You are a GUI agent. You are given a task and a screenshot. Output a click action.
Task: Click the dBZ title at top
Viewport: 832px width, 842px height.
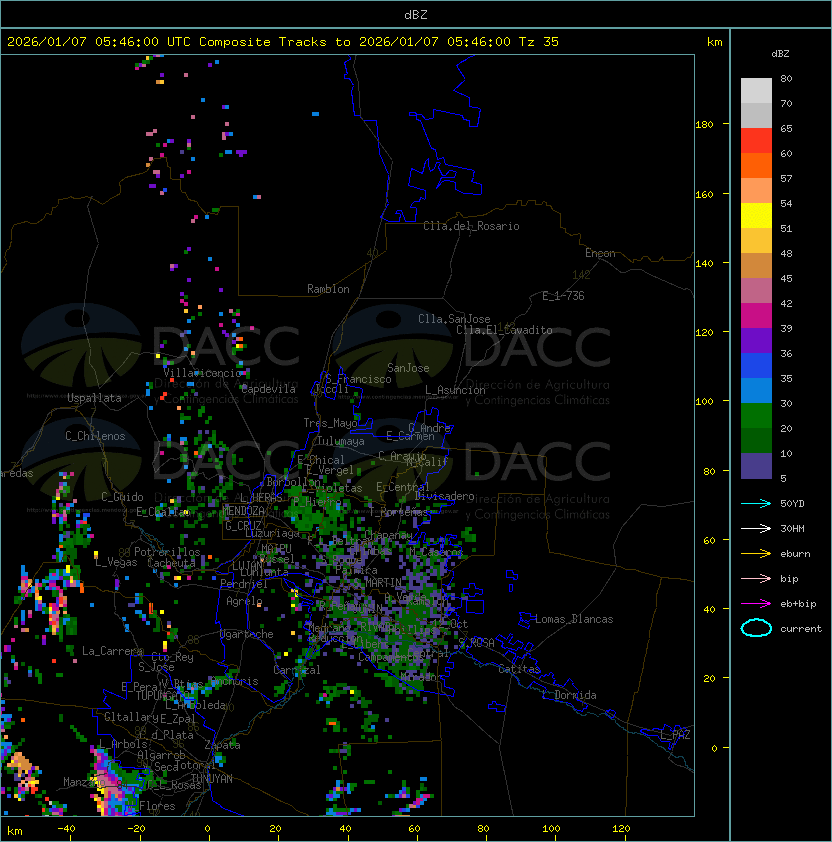pyautogui.click(x=416, y=15)
